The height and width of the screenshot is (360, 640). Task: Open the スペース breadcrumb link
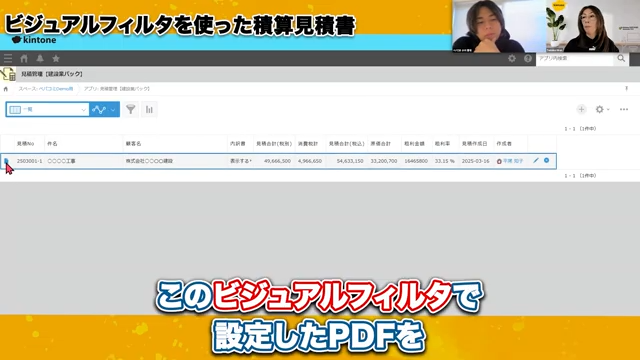(x=46, y=89)
